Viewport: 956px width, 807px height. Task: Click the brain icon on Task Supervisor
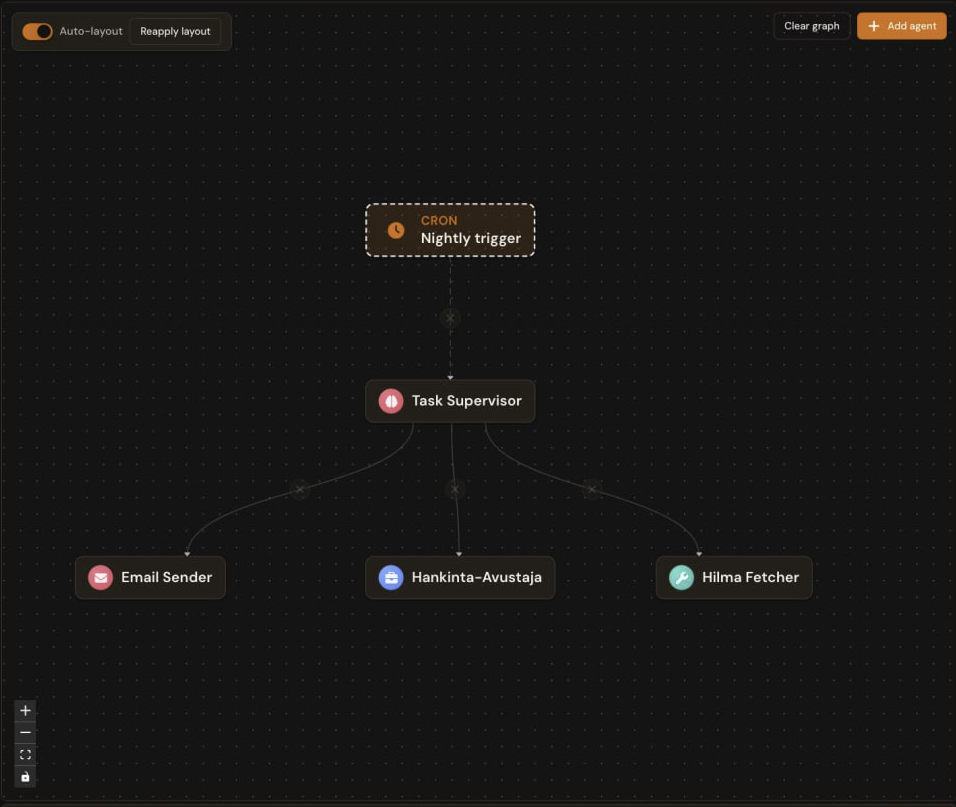(391, 401)
